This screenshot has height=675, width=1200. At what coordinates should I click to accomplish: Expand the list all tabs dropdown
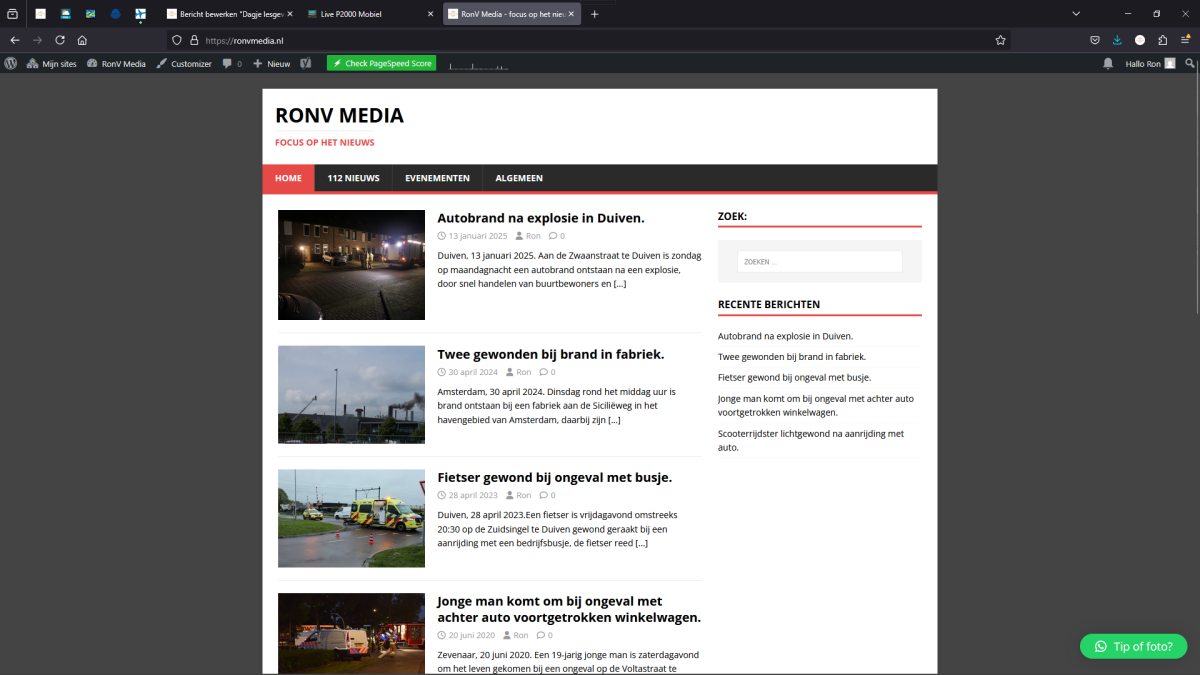point(1076,14)
